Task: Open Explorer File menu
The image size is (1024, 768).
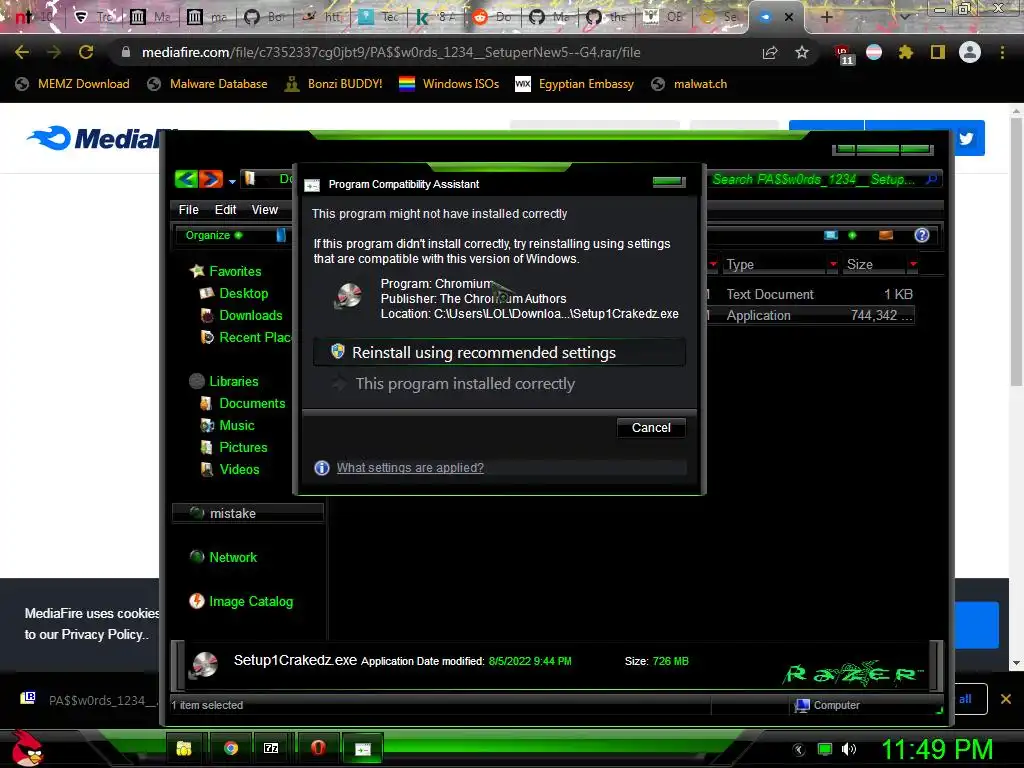Action: pyautogui.click(x=189, y=210)
